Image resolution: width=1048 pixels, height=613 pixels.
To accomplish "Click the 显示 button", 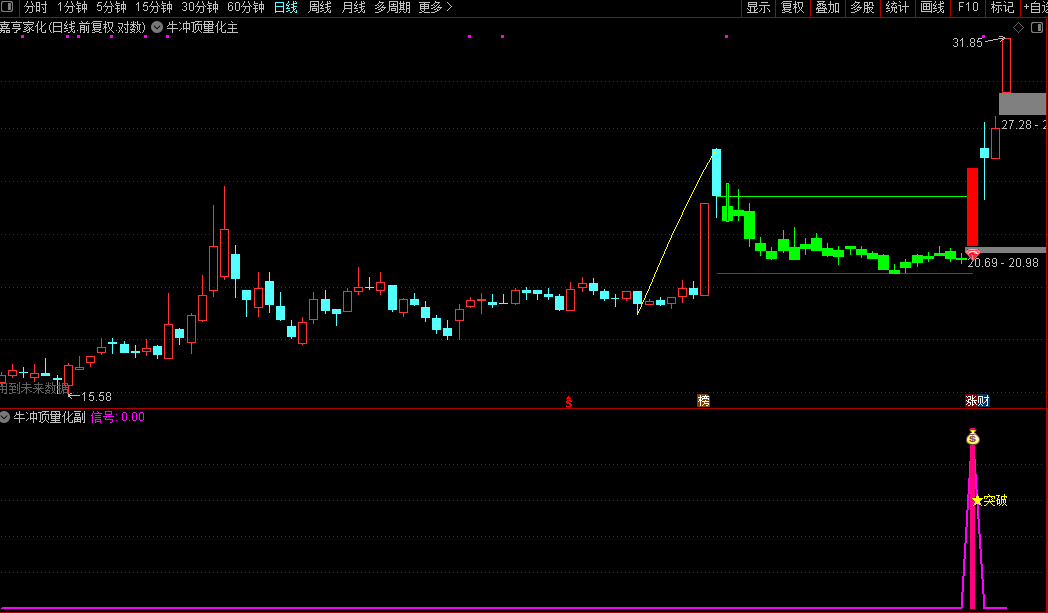I will [x=759, y=7].
